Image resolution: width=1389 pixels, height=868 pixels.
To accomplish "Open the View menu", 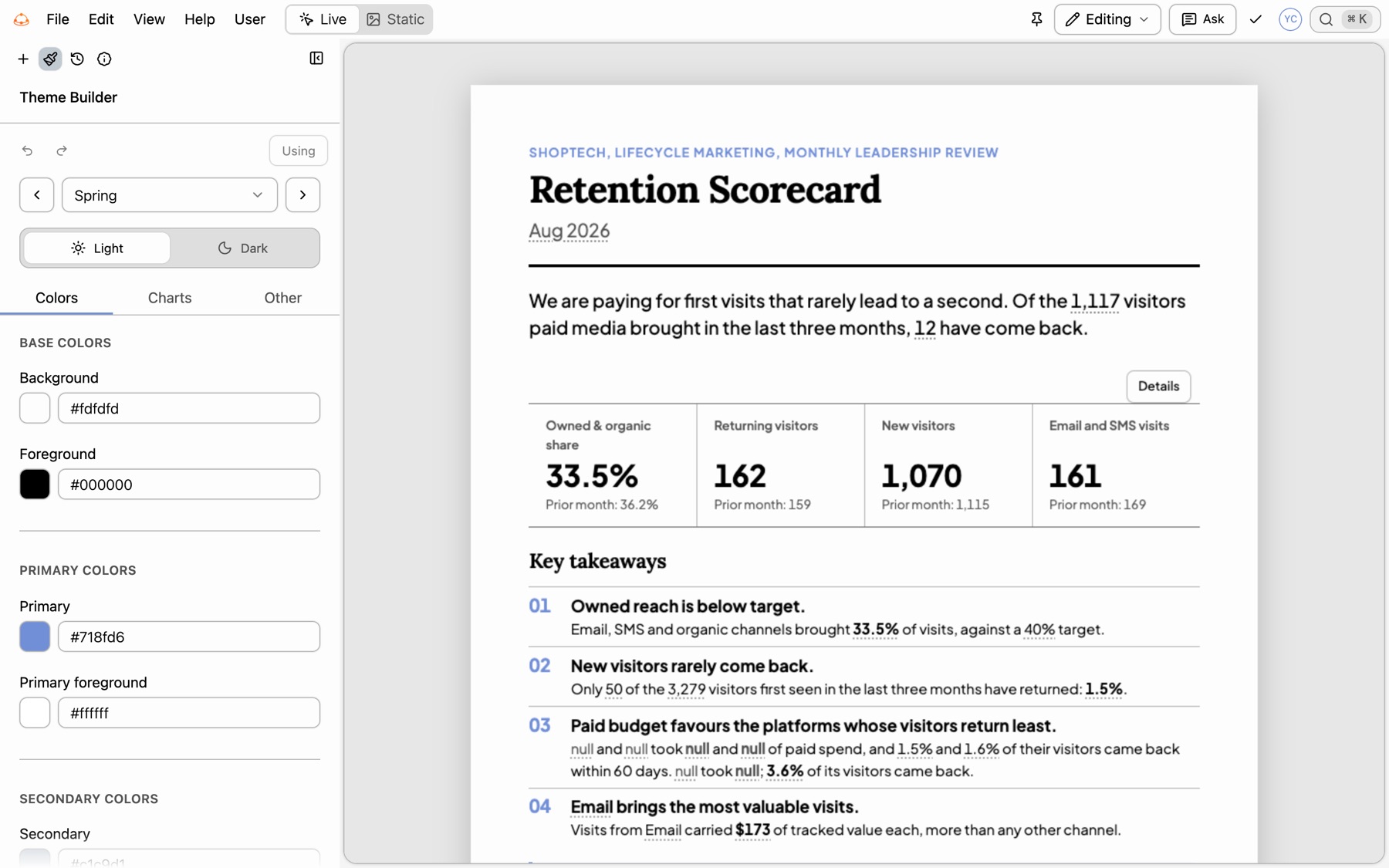I will coord(149,19).
